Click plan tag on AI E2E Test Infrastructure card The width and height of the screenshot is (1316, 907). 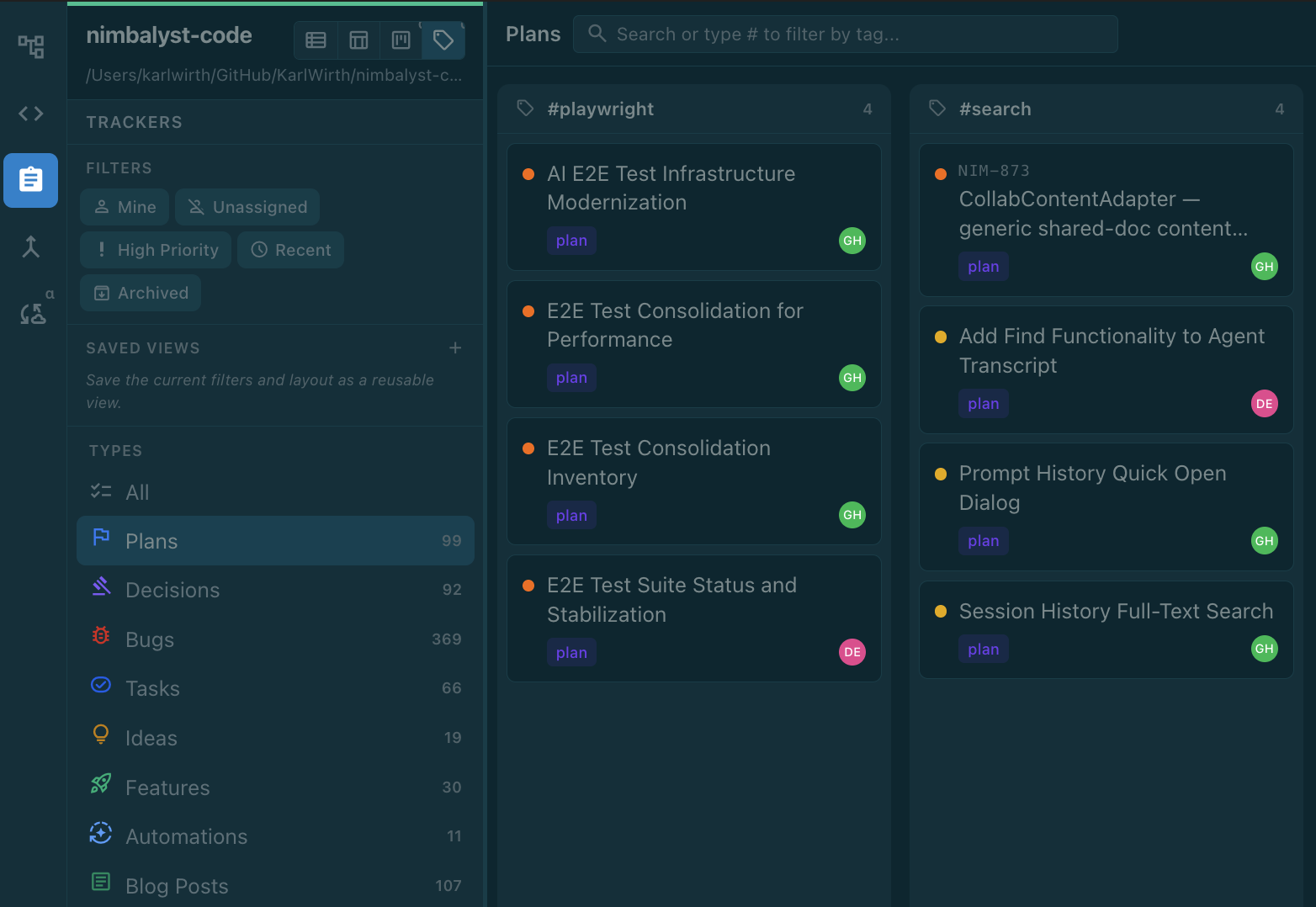571,241
